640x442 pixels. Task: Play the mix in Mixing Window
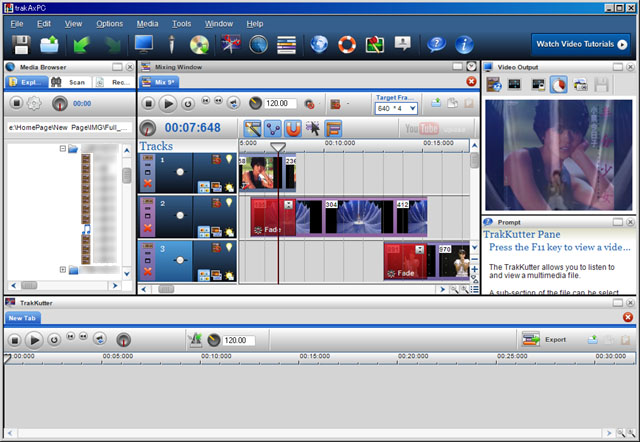(x=167, y=104)
